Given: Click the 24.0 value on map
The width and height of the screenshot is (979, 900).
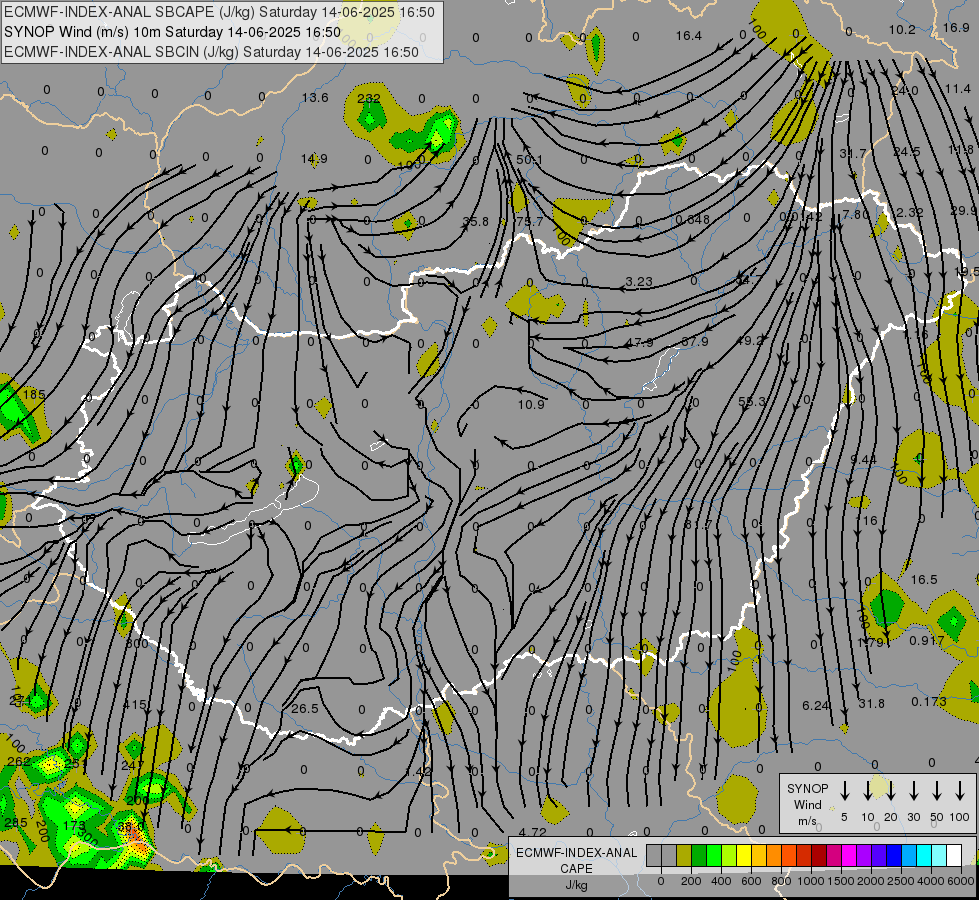Looking at the screenshot, I should click(x=905, y=91).
